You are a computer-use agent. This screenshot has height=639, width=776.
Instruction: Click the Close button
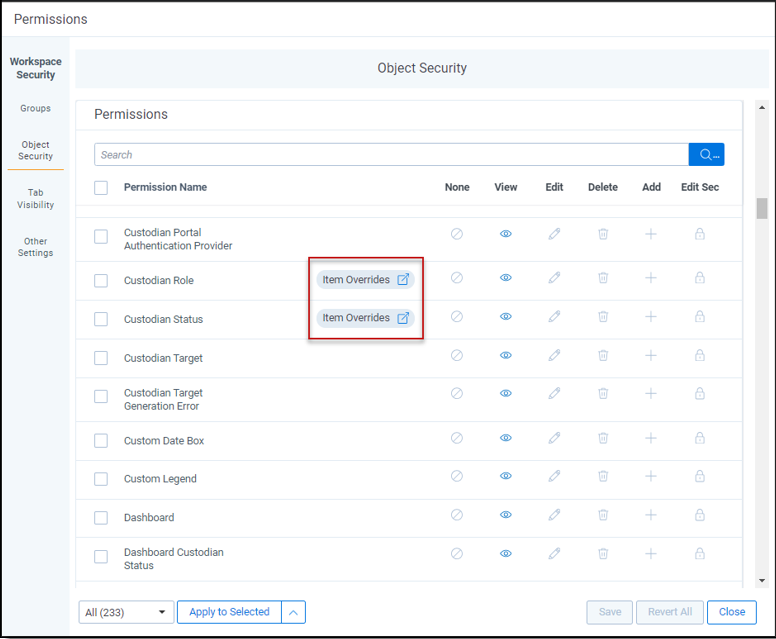coord(731,612)
